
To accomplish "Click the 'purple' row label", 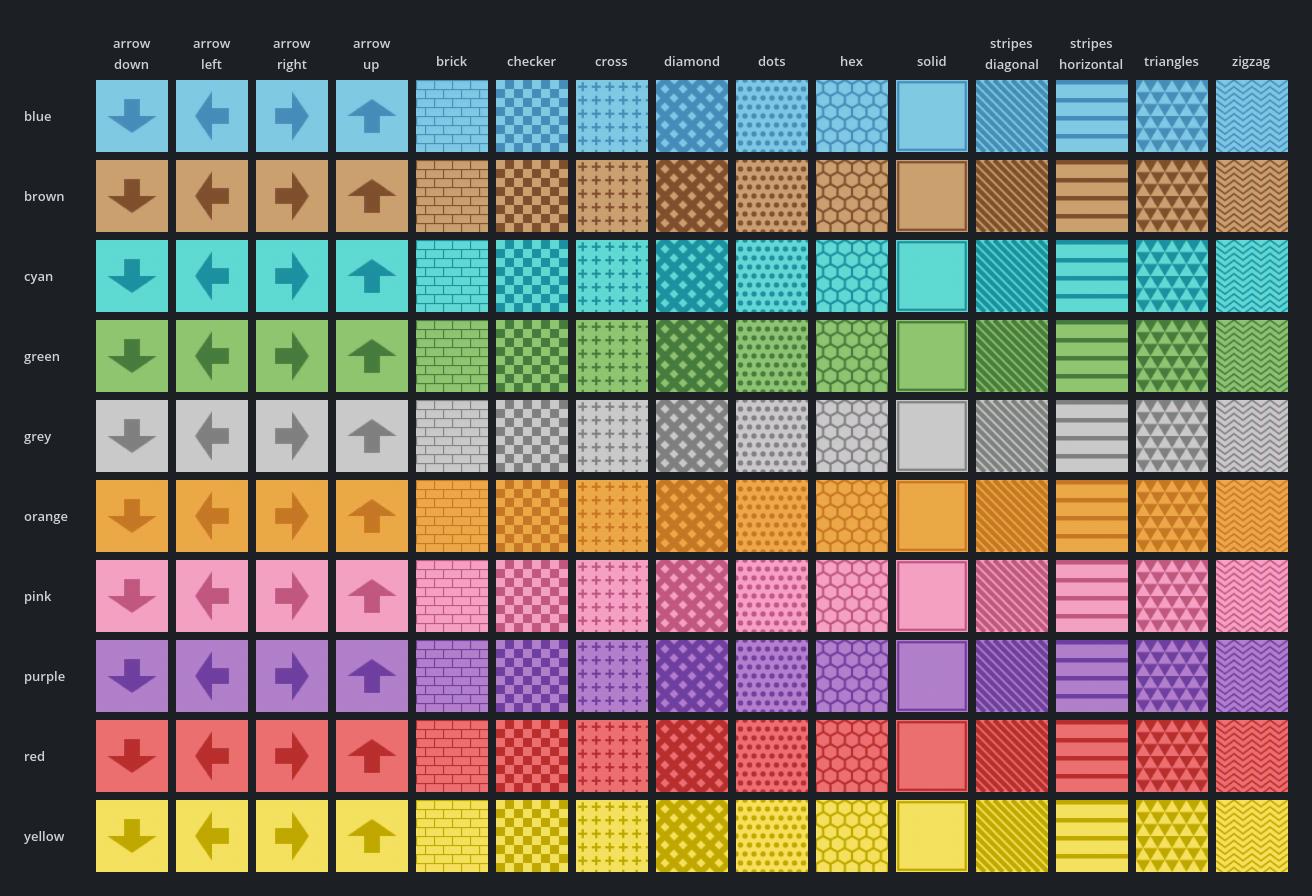I will 44,676.
